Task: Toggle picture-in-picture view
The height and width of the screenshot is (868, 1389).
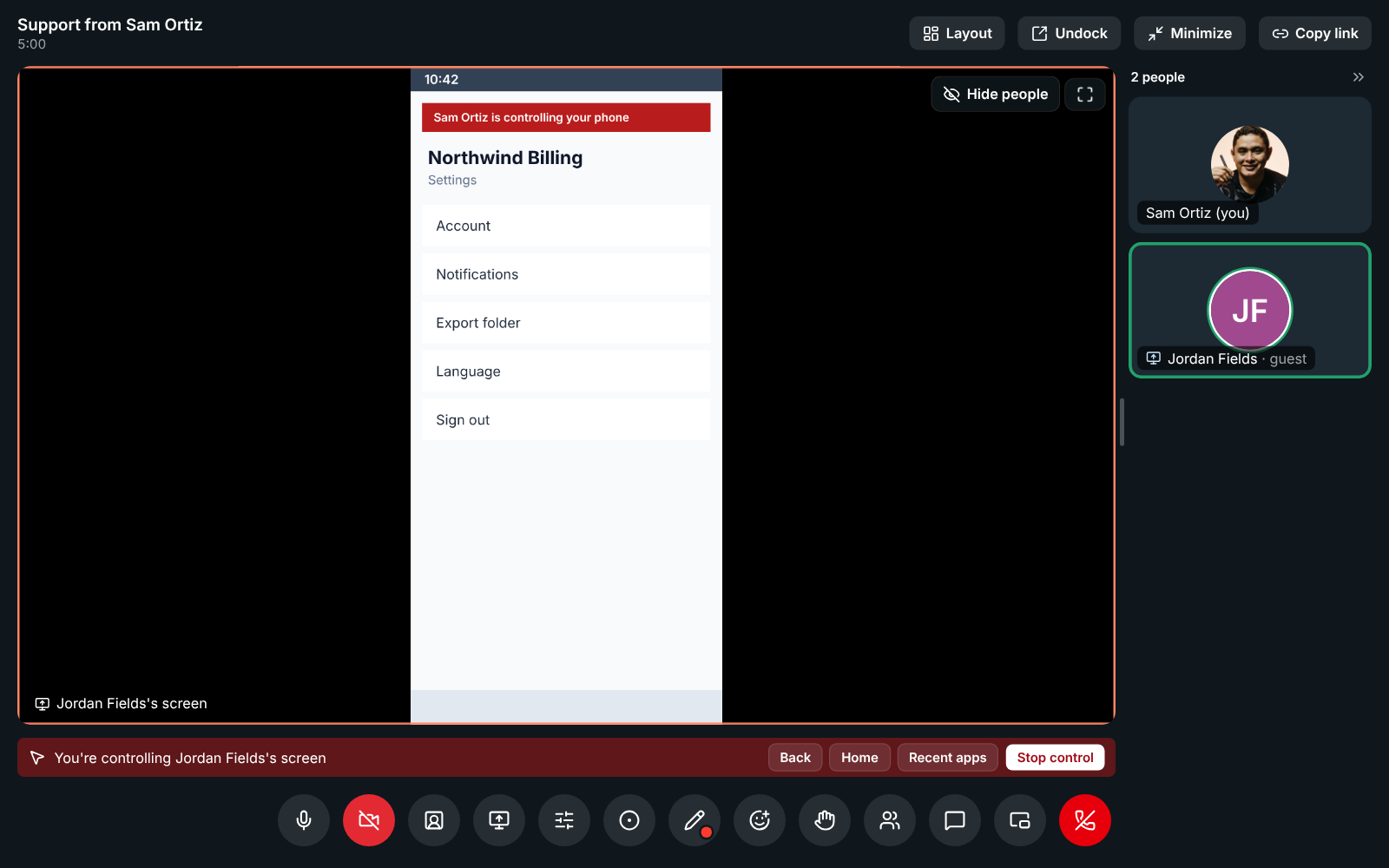Action: coord(1020,820)
